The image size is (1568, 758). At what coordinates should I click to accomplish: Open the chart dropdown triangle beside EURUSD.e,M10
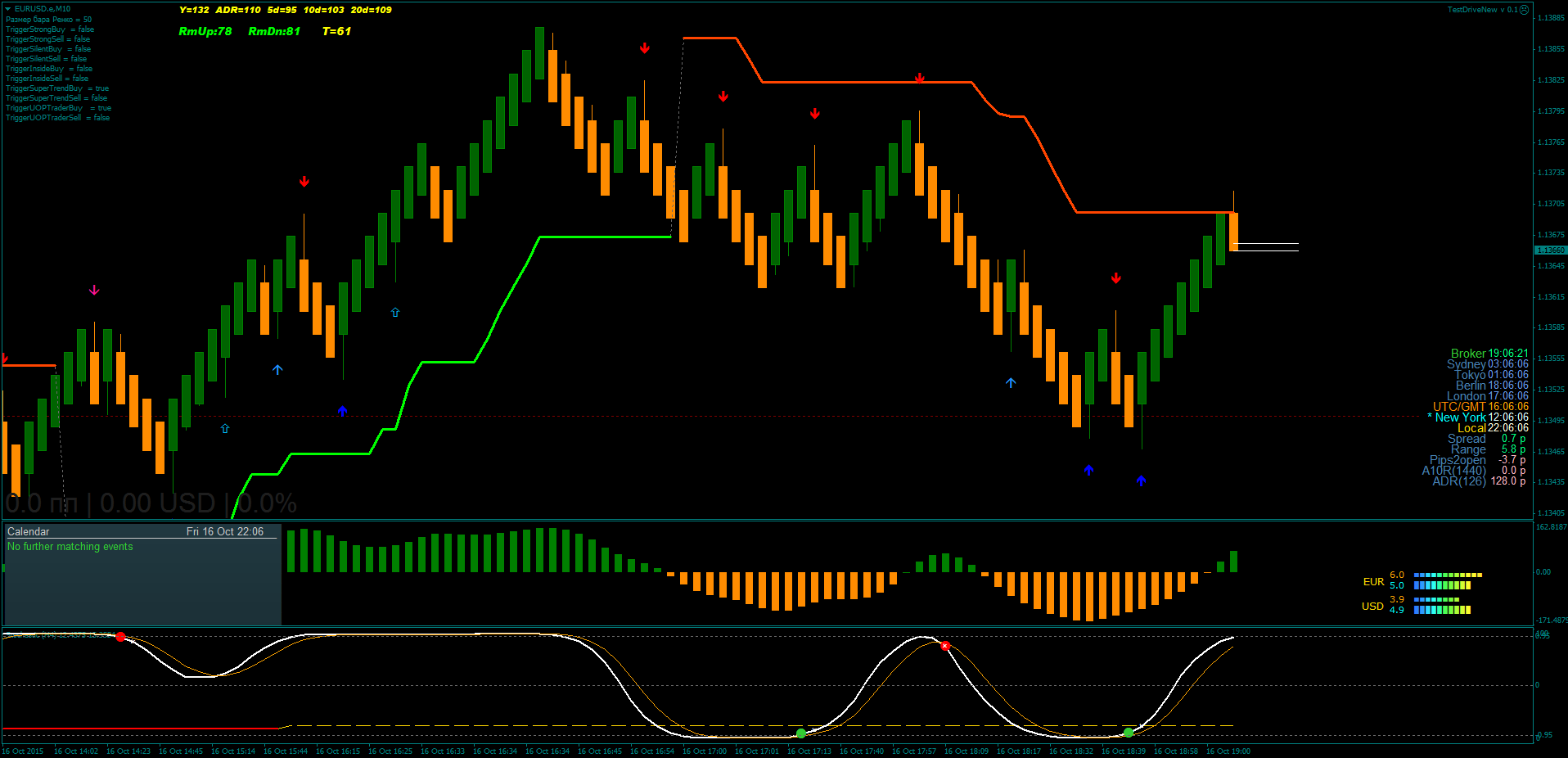click(8, 9)
